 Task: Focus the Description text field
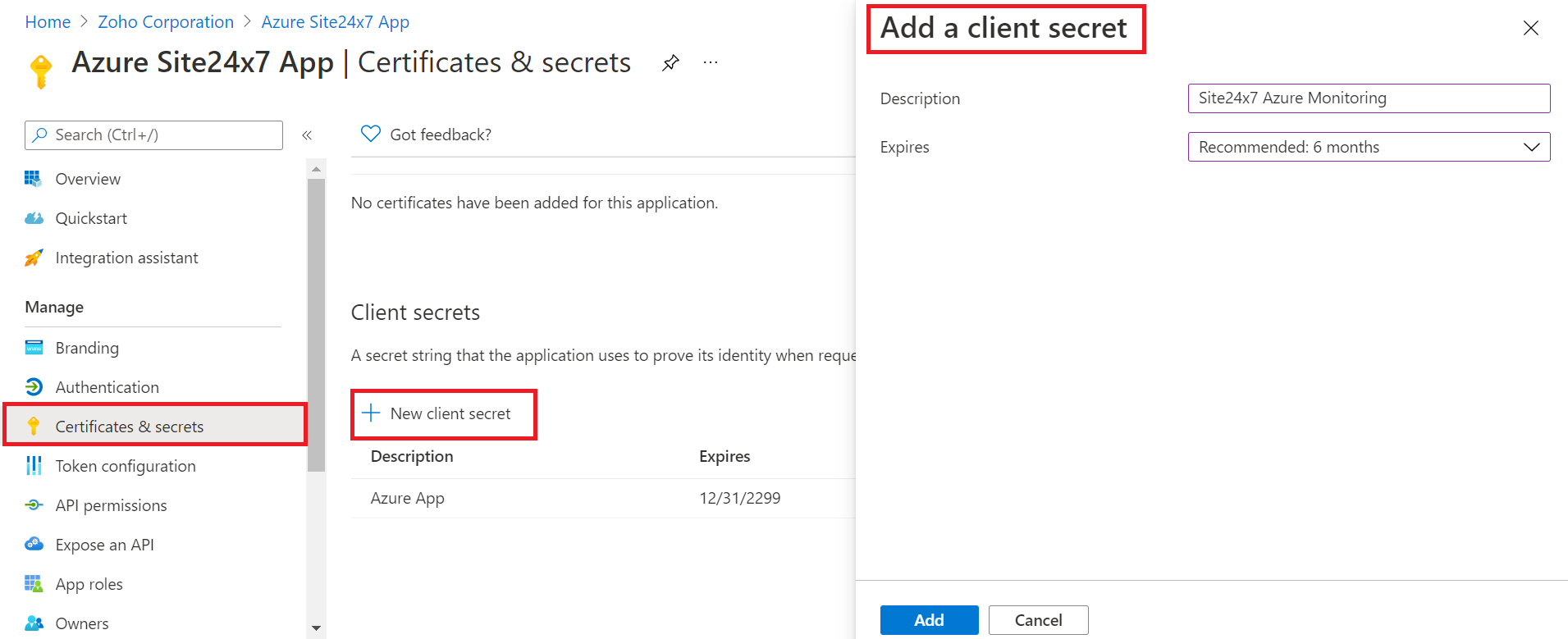tap(1368, 98)
